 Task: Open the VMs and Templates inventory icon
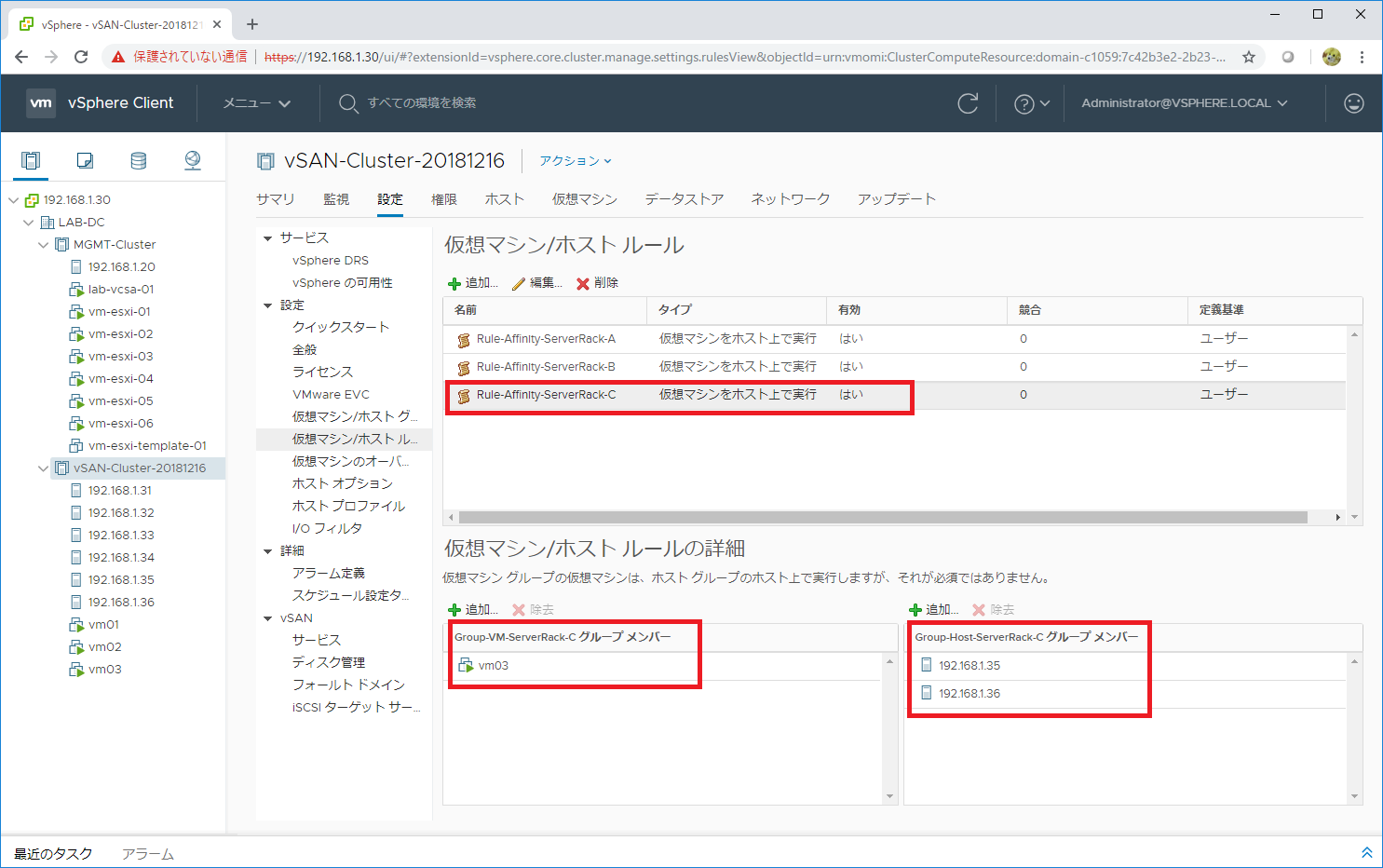pyautogui.click(x=85, y=160)
